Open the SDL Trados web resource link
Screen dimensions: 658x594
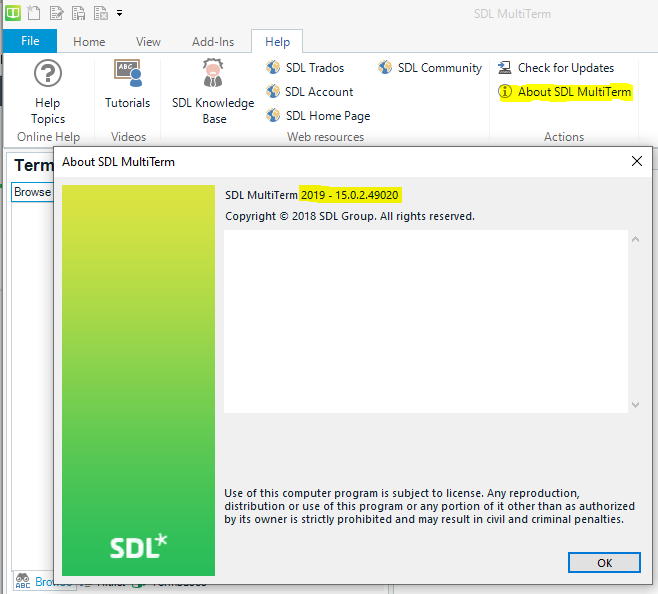coord(315,68)
